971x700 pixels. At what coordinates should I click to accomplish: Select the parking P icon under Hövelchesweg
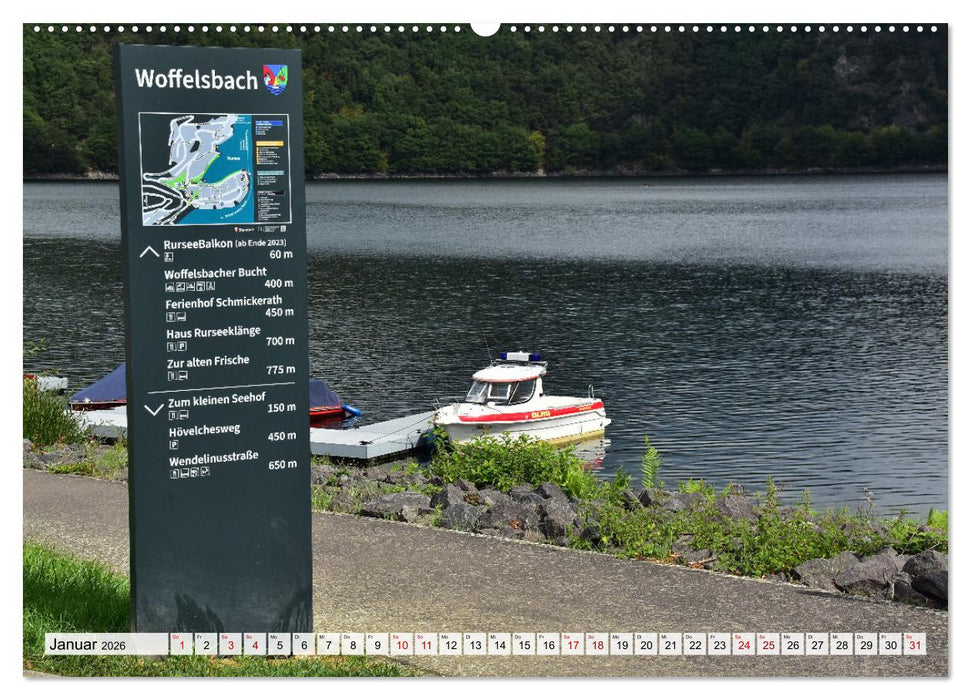[x=174, y=444]
